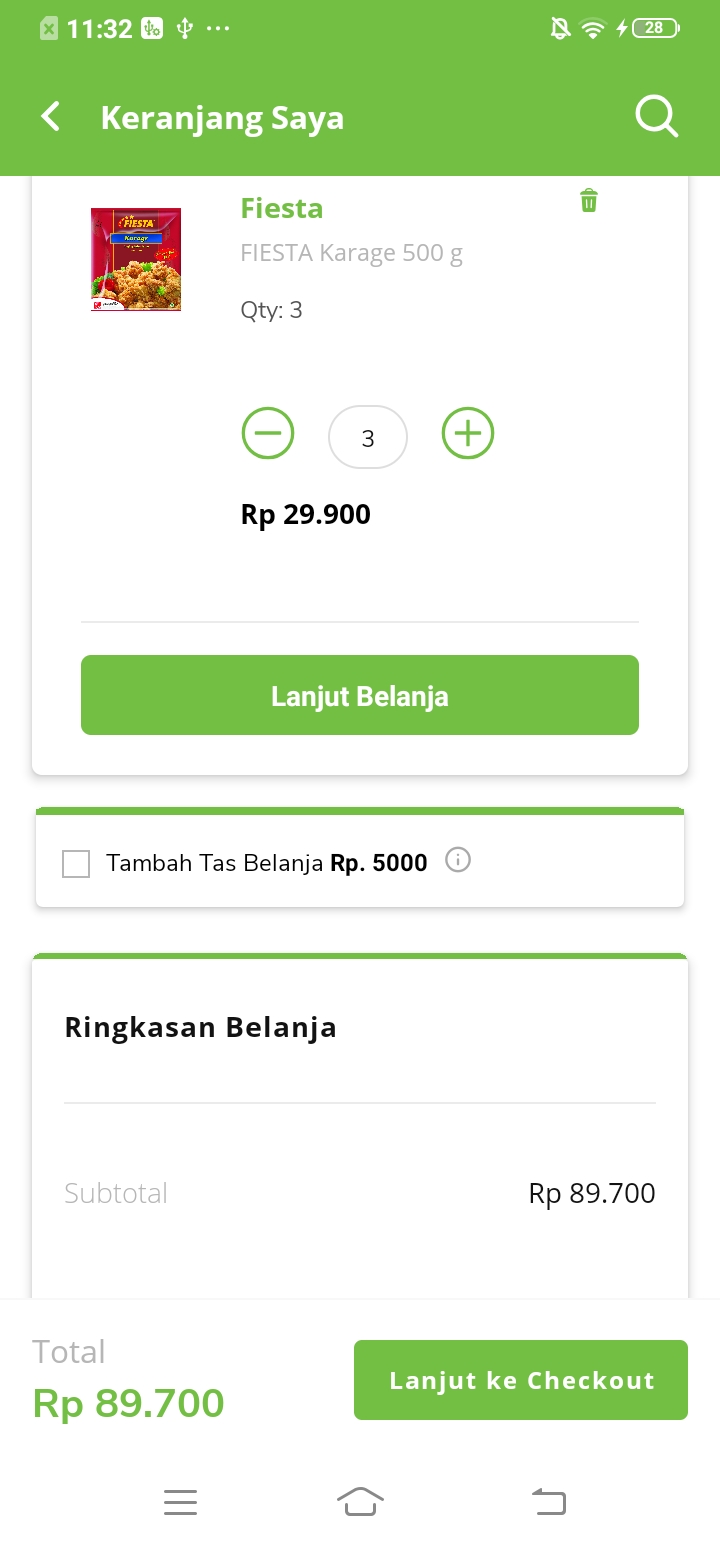Tap the battery indicator in status bar

(655, 29)
